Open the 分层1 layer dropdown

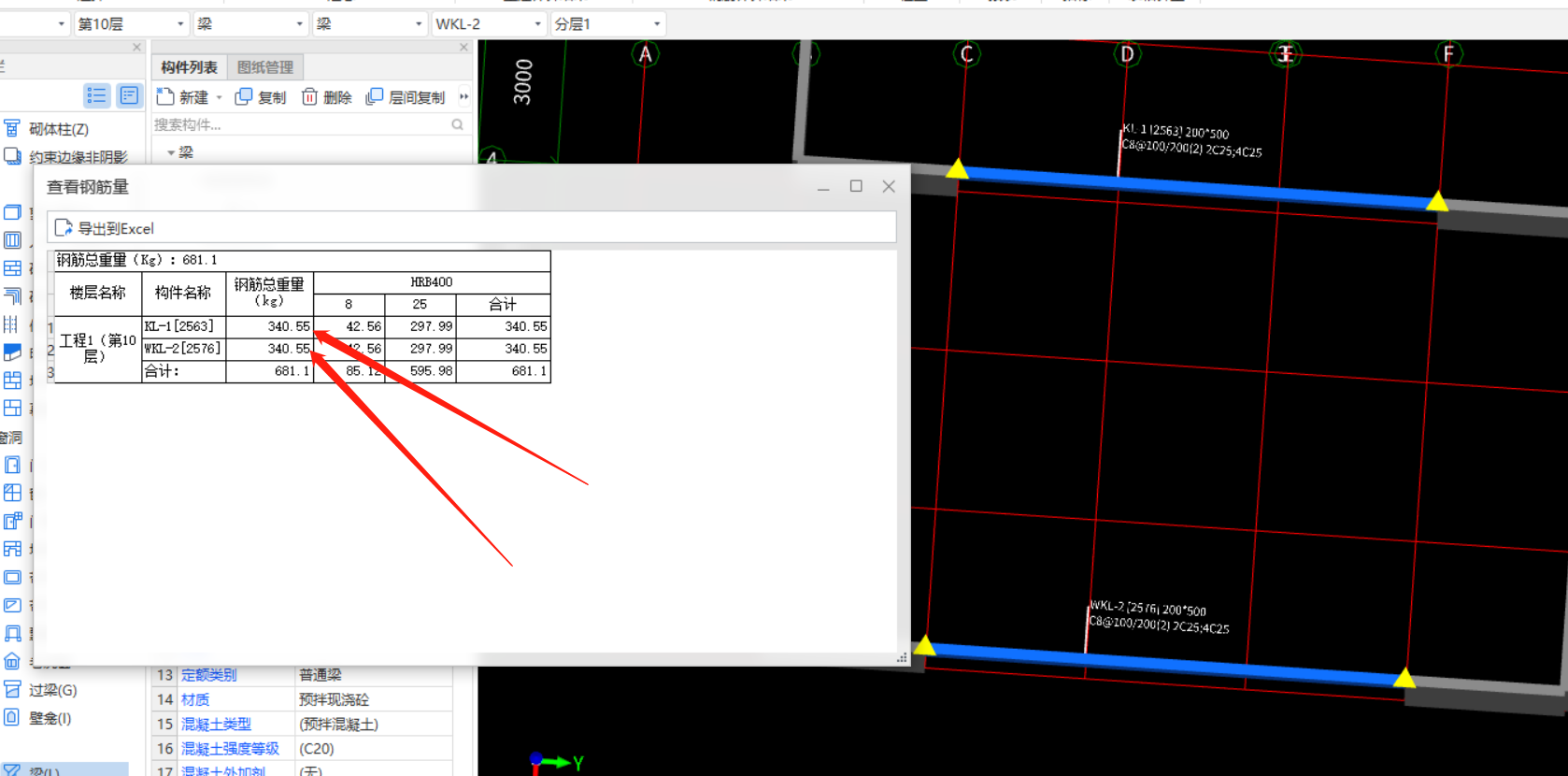coord(657,23)
